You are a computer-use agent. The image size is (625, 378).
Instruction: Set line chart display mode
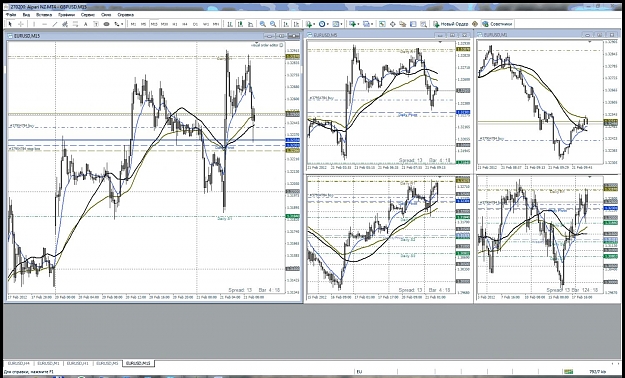tap(250, 24)
